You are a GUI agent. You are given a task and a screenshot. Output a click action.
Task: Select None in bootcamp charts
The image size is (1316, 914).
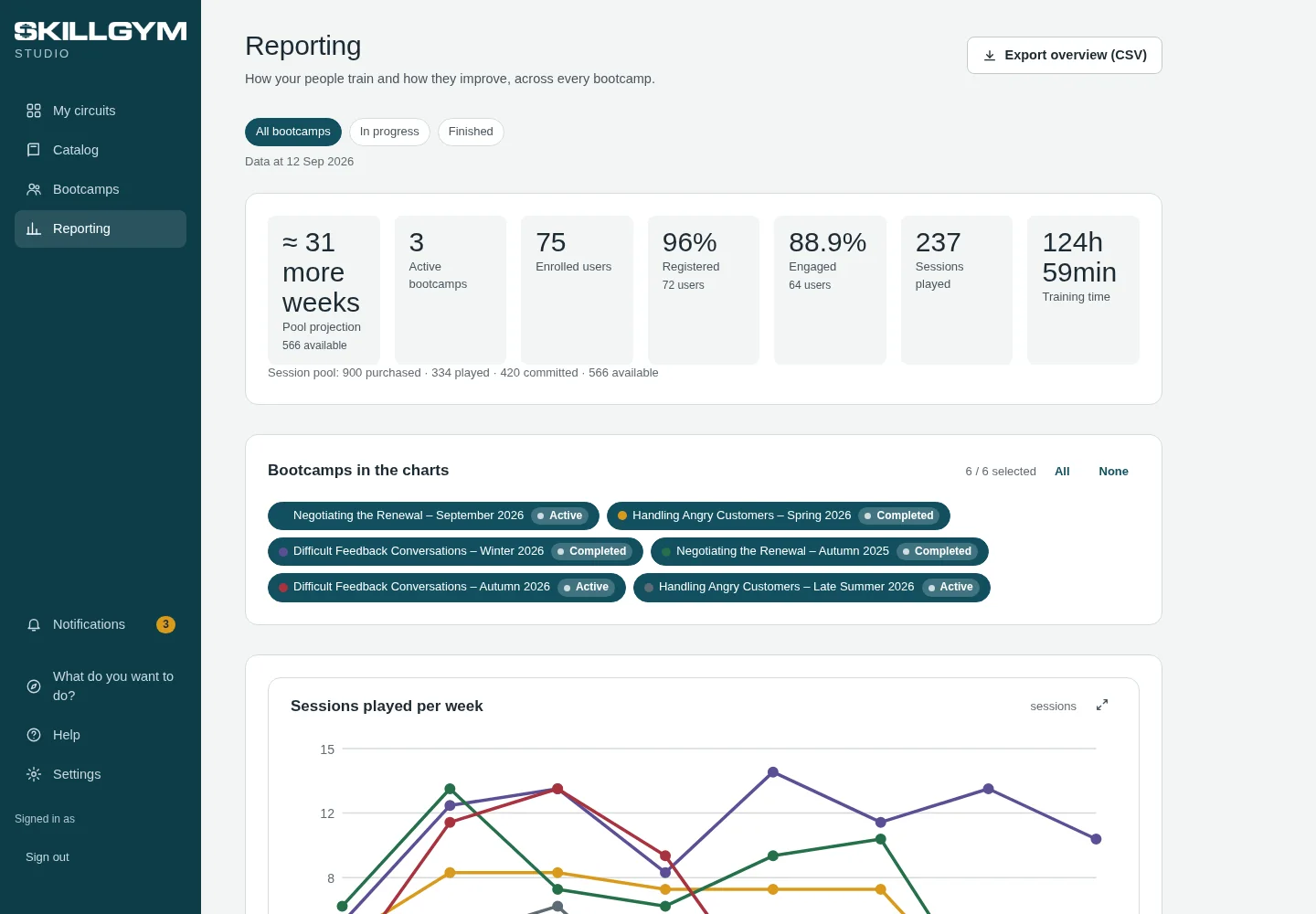coord(1113,471)
